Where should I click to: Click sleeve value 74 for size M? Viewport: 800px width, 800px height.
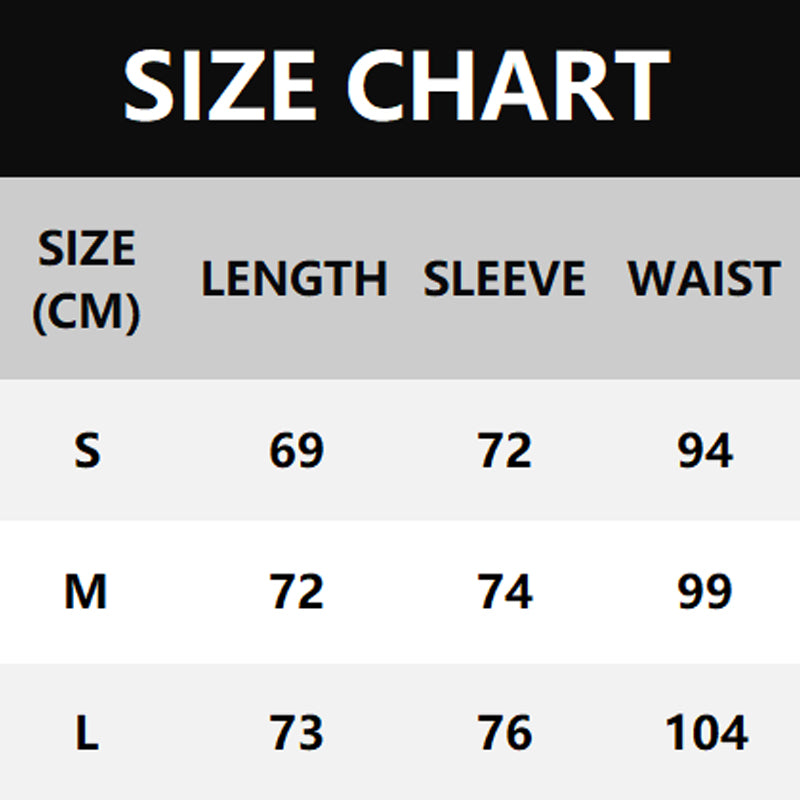(x=505, y=593)
